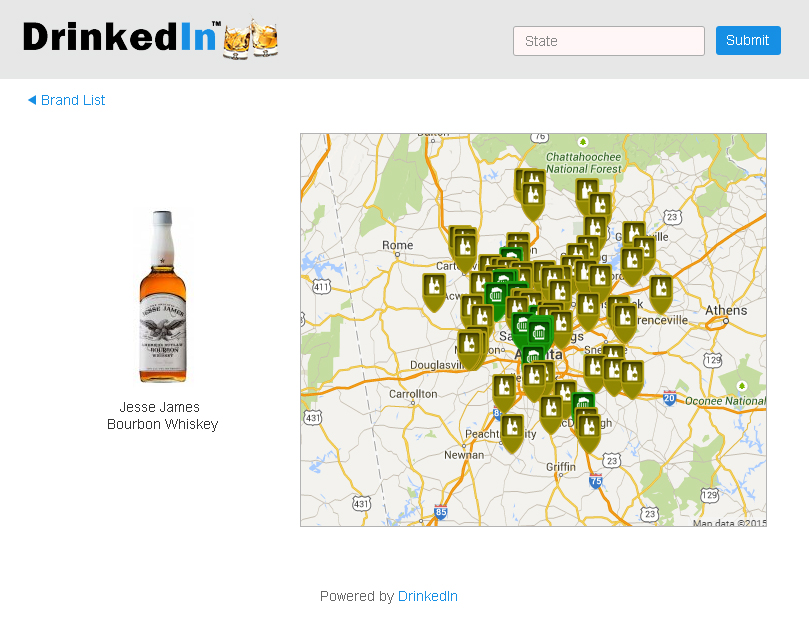
Task: Select the liquor store marker nearest Athens
Action: [x=661, y=295]
